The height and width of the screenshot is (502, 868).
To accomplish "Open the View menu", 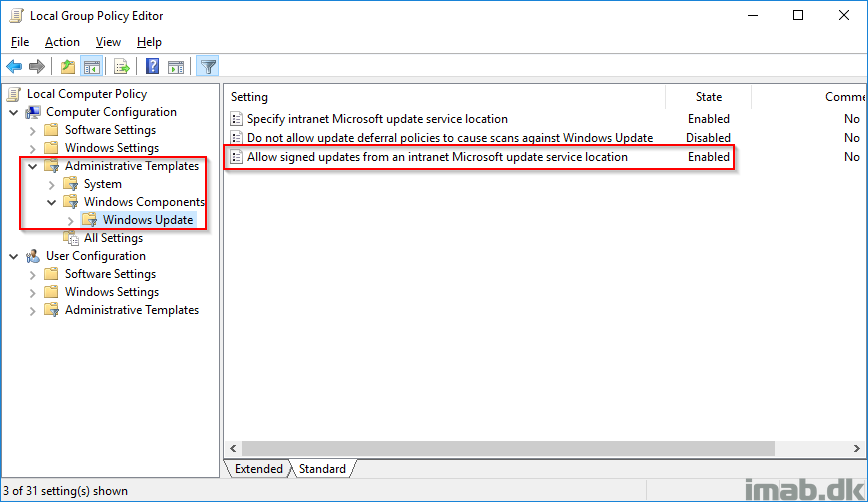I will tap(108, 42).
